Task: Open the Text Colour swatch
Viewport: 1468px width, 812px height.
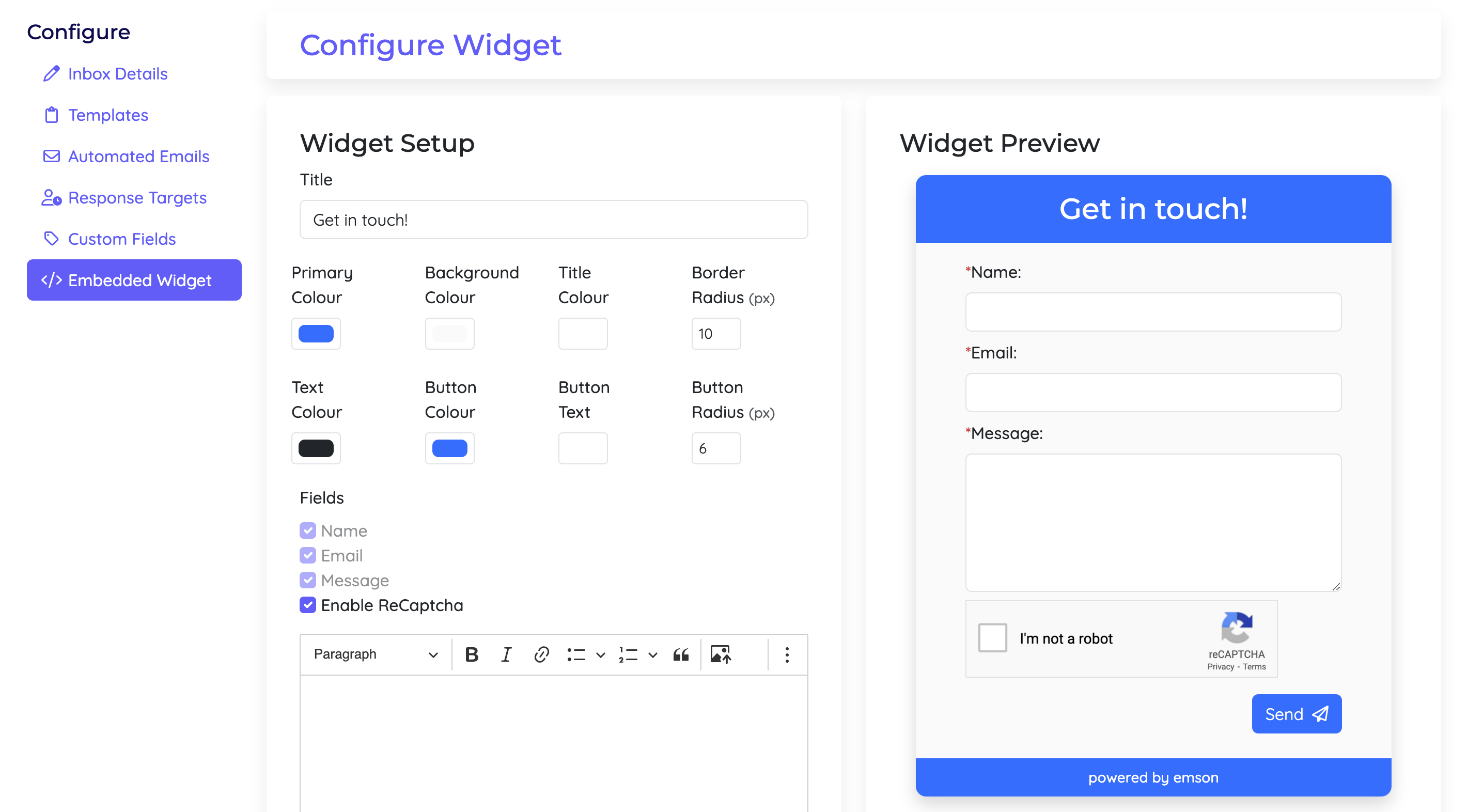Action: (316, 448)
